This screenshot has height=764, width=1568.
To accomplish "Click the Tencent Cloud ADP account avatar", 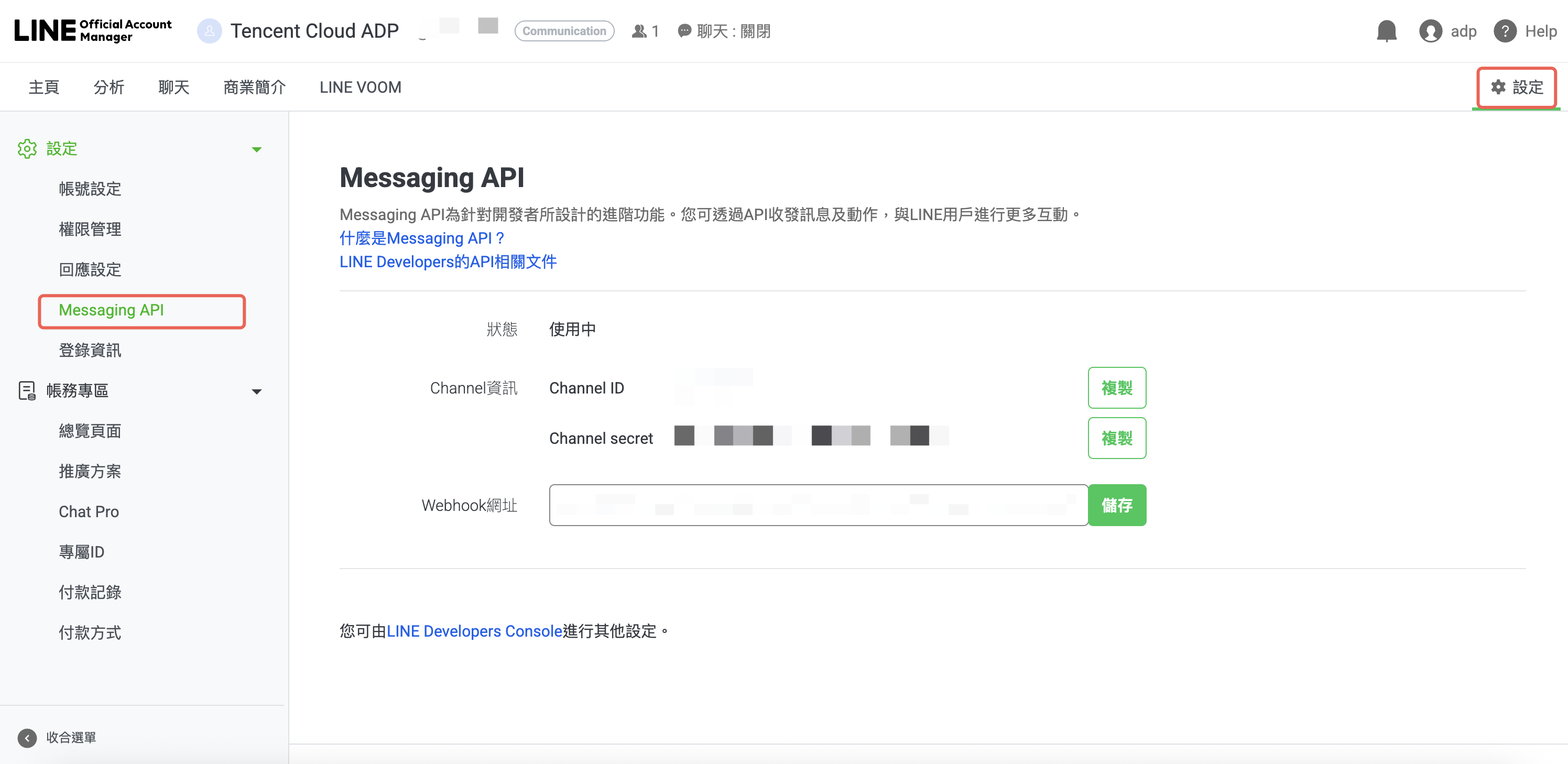I will 210,31.
